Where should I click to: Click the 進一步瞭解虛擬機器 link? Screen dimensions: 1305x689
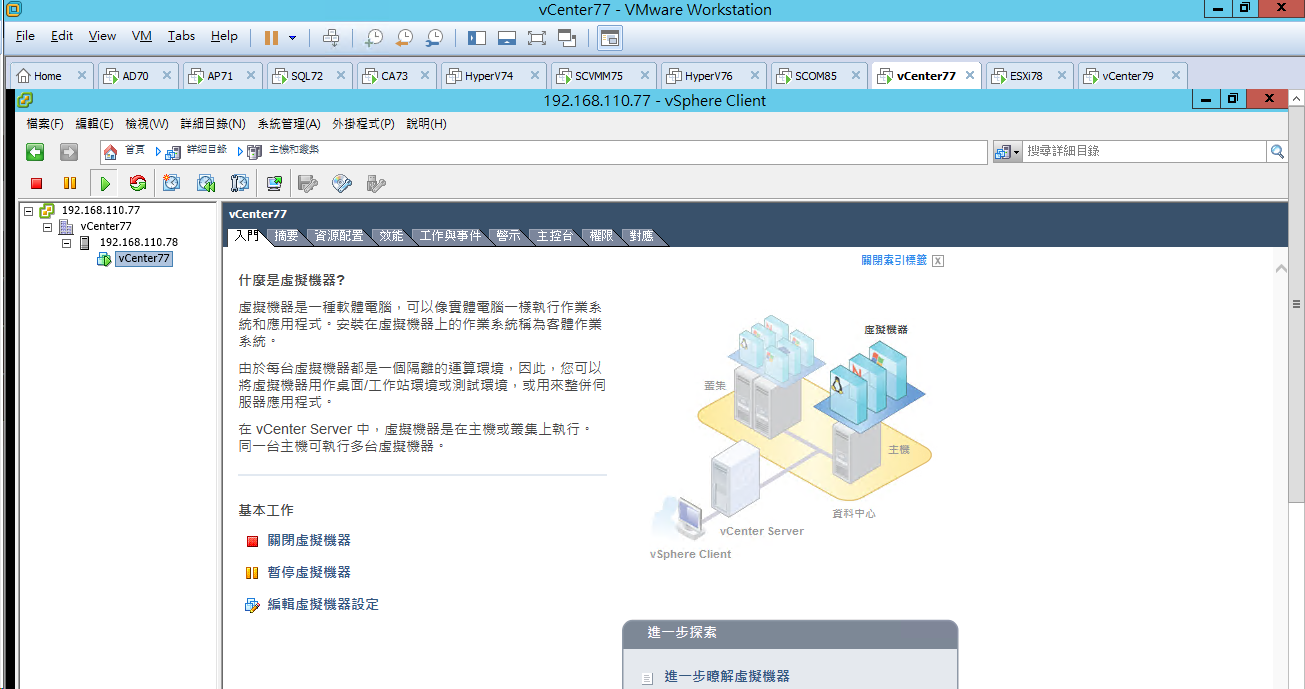[x=727, y=676]
